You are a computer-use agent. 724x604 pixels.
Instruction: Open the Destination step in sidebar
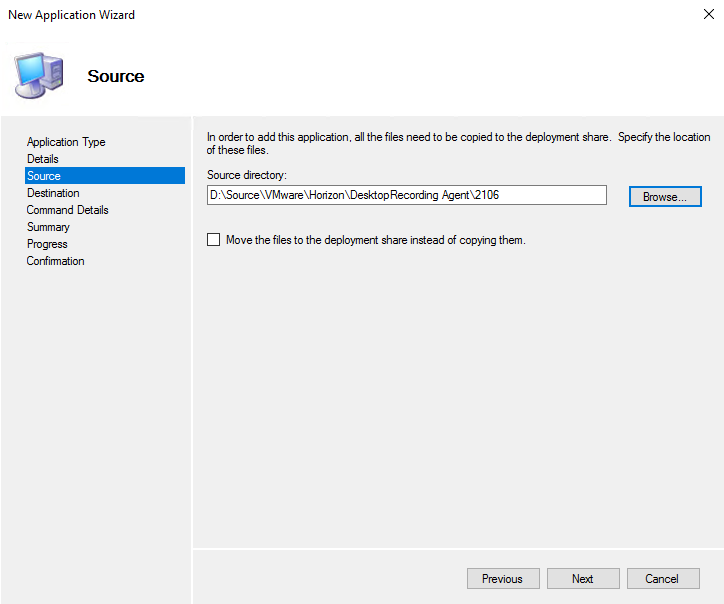coord(53,193)
